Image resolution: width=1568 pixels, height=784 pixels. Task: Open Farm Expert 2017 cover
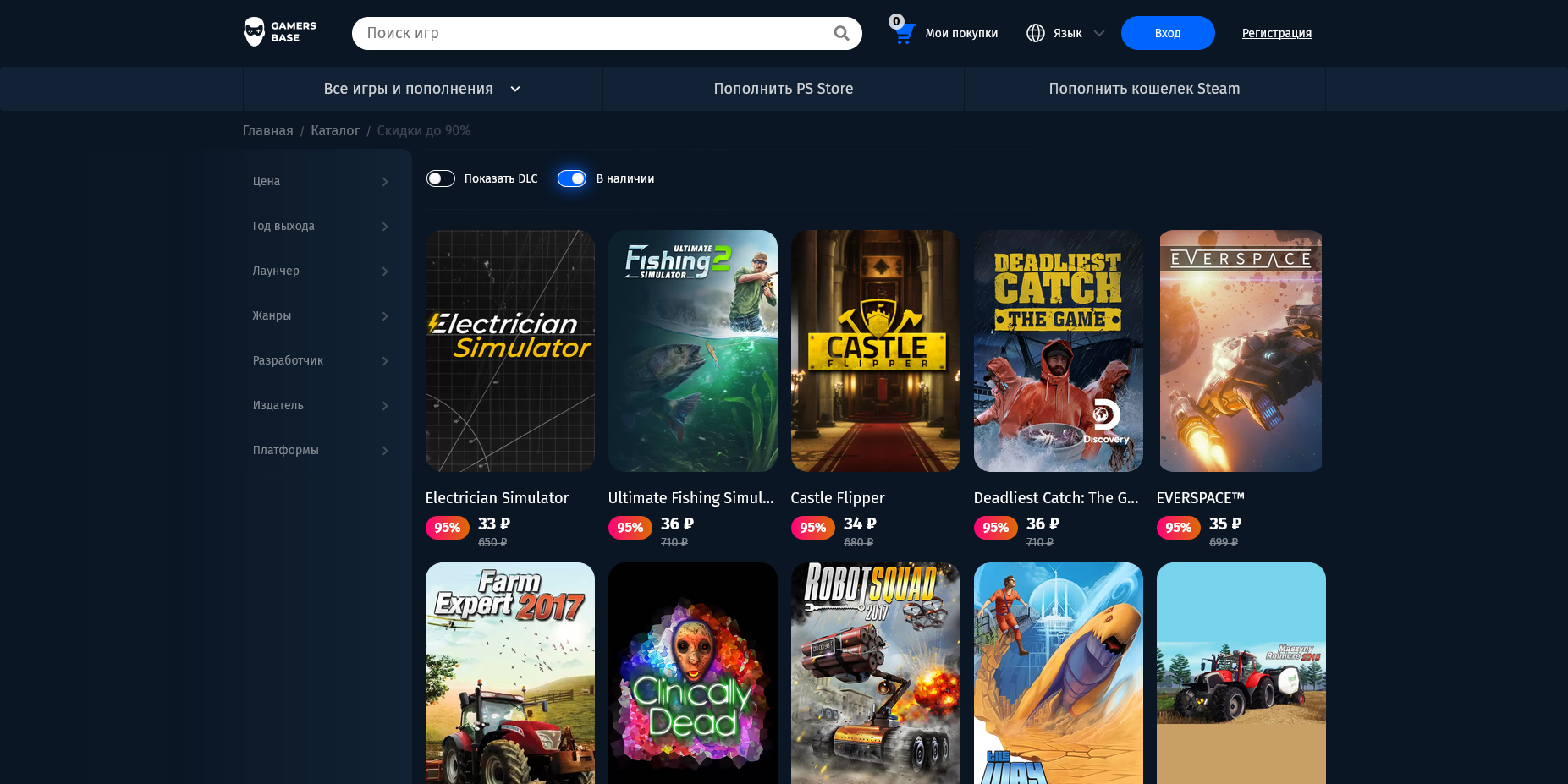click(x=510, y=673)
